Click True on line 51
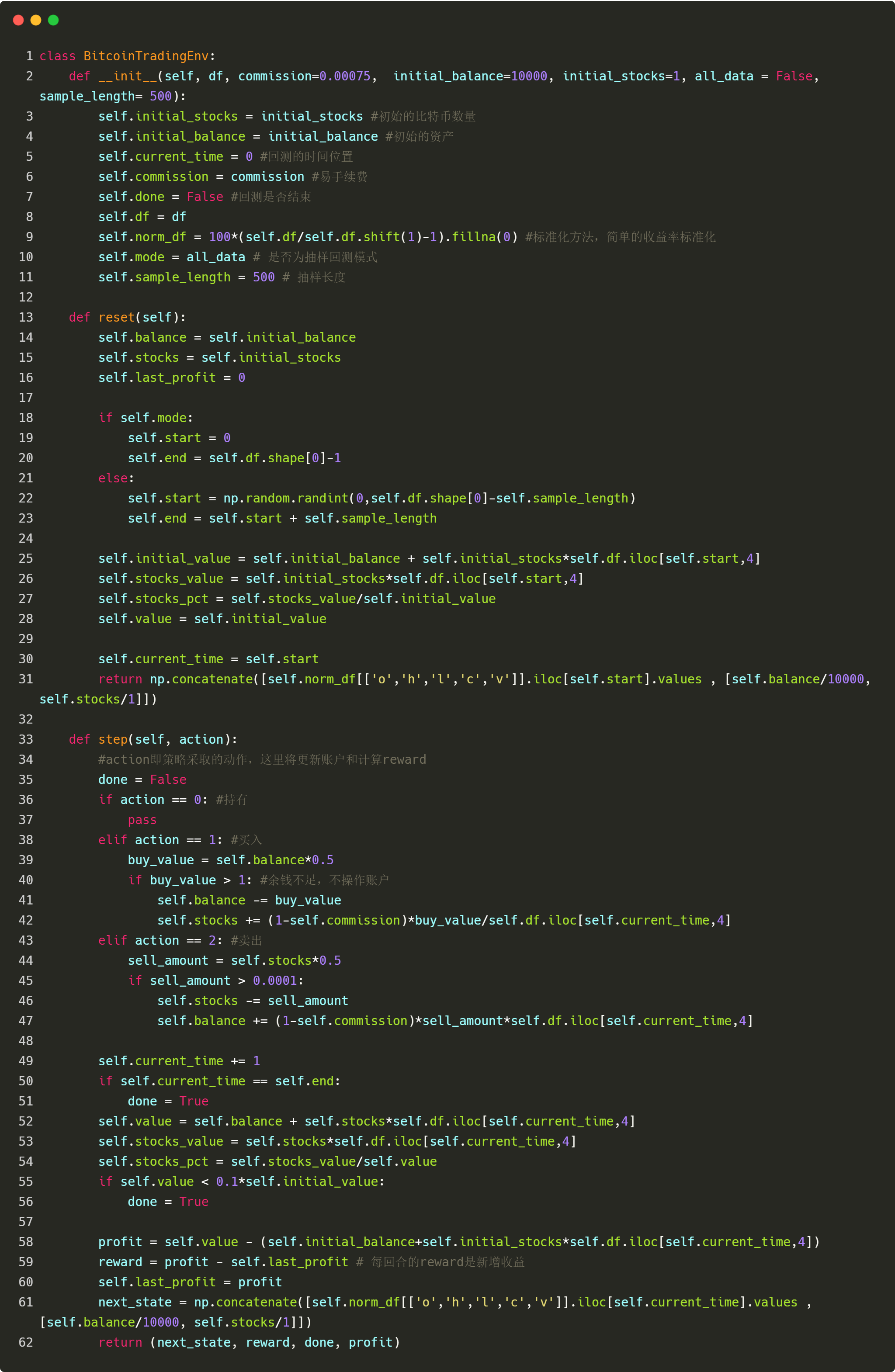Image resolution: width=895 pixels, height=1372 pixels. 194,1101
